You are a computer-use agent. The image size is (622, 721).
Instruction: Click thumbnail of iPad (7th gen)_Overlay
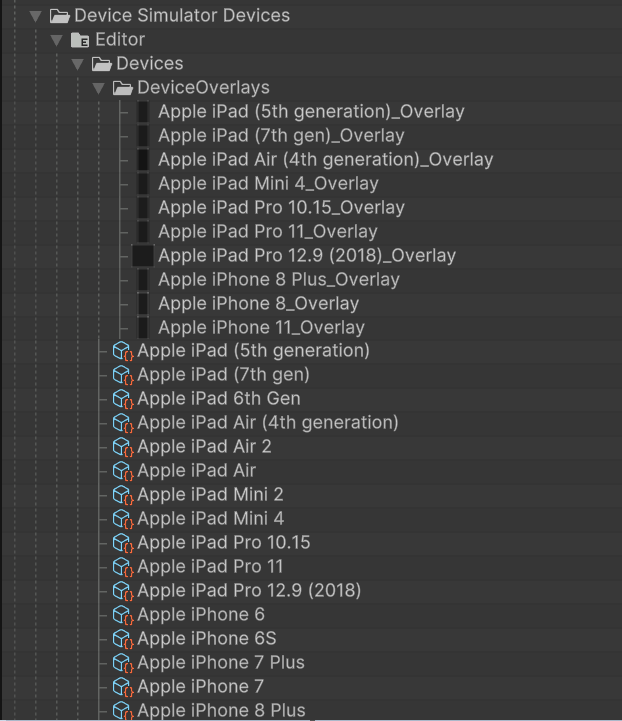[143, 136]
